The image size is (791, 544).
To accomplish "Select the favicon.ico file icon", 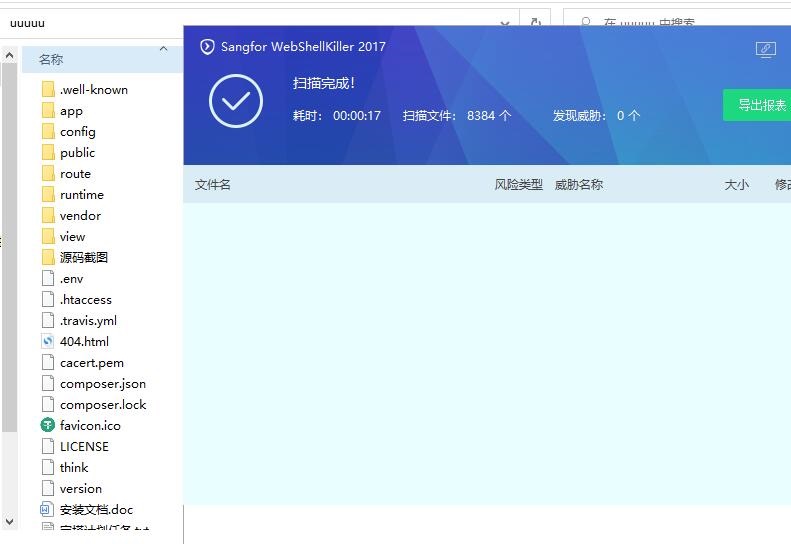I will [48, 425].
